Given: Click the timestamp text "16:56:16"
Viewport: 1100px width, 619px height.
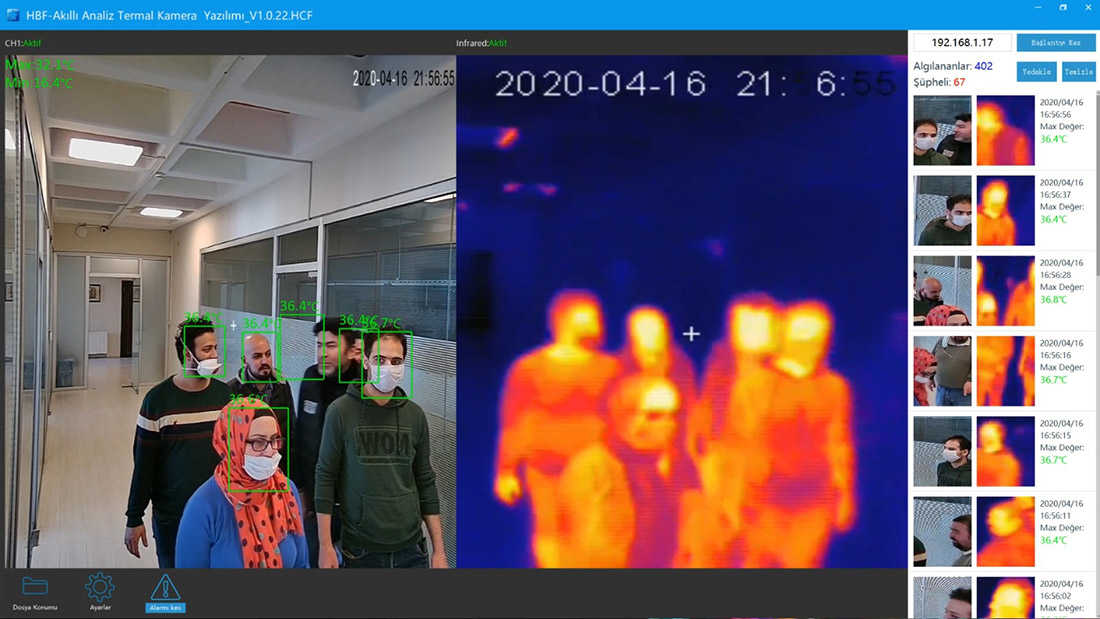Looking at the screenshot, I should [1055, 355].
